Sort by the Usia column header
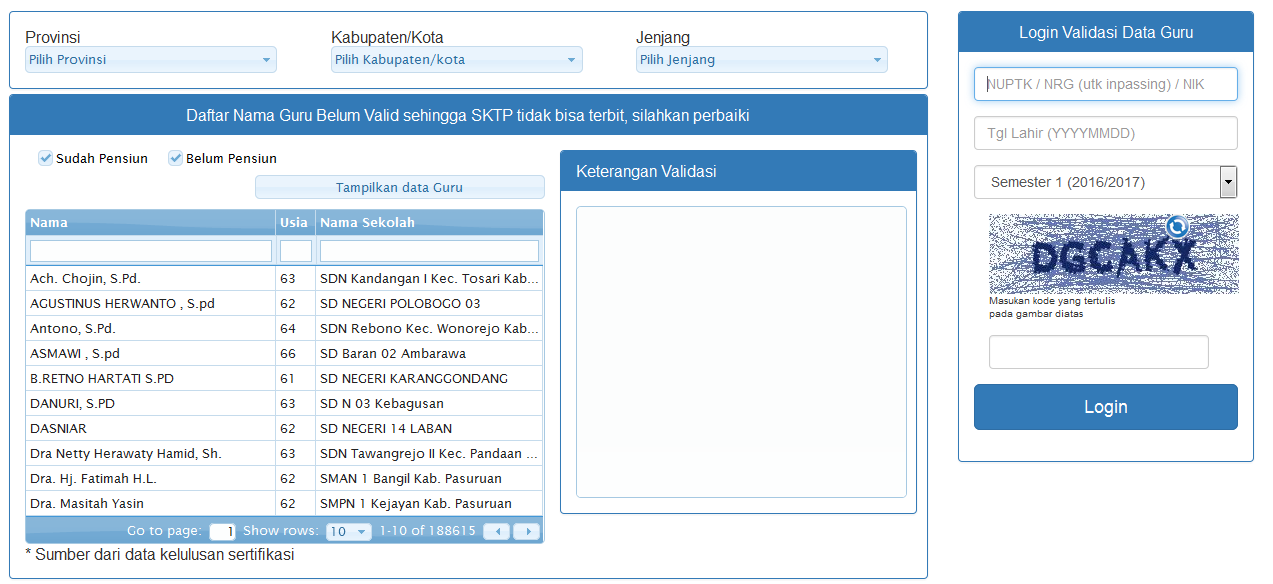This screenshot has height=584, width=1273. click(x=295, y=222)
